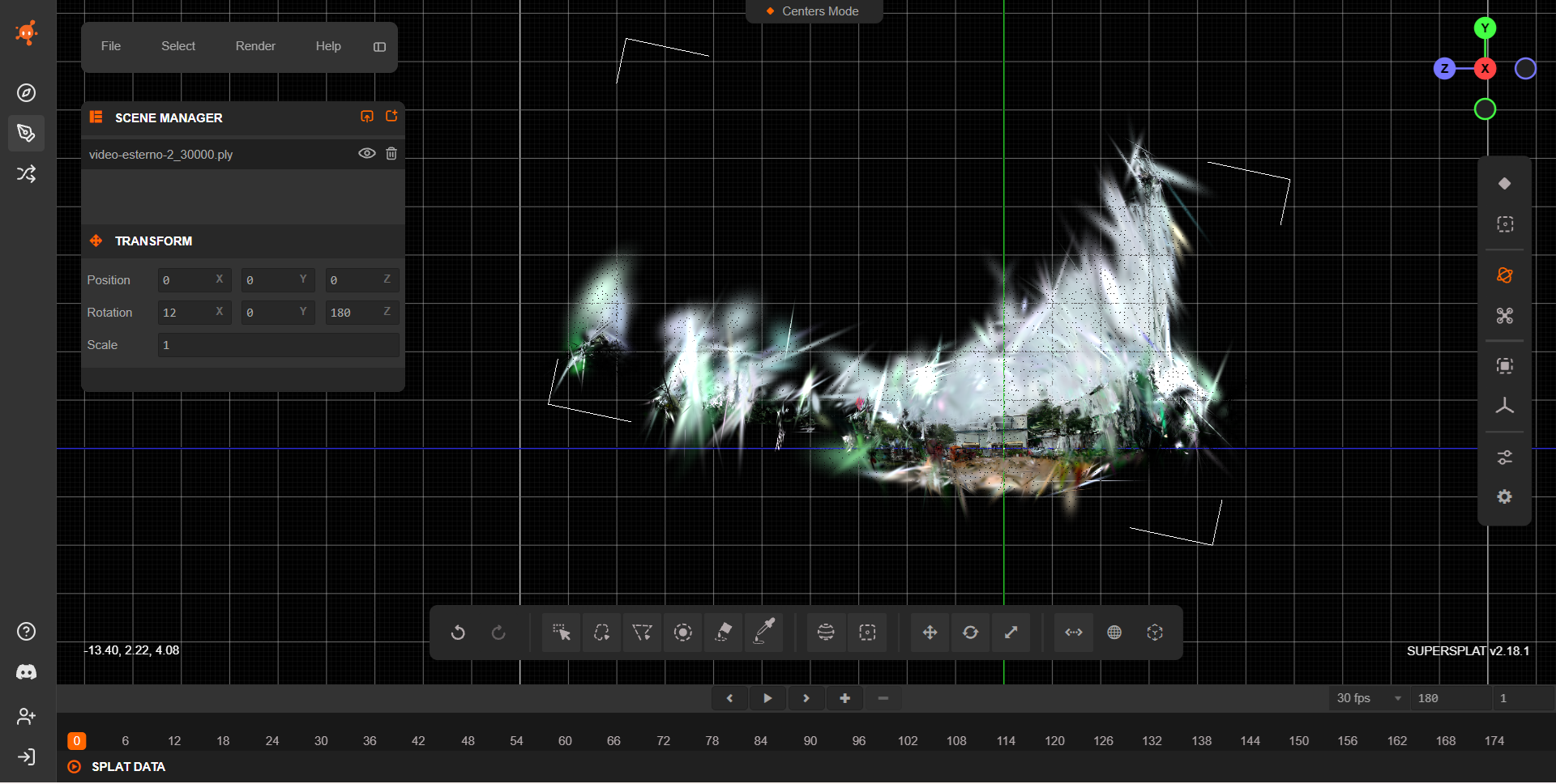Viewport: 1556px width, 784px height.
Task: Toggle the bound center cube icon
Action: click(1155, 633)
